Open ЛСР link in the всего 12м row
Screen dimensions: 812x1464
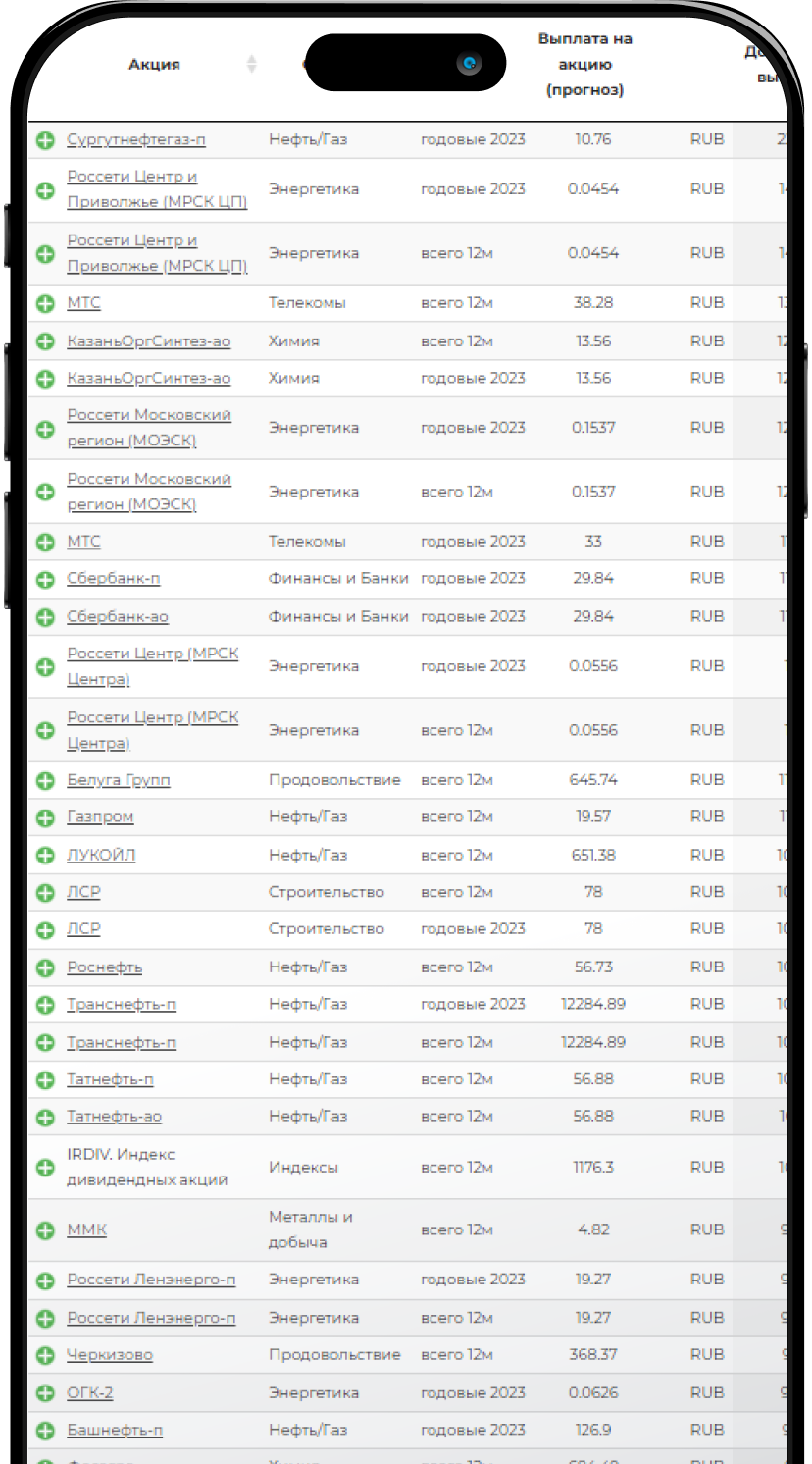[83, 892]
